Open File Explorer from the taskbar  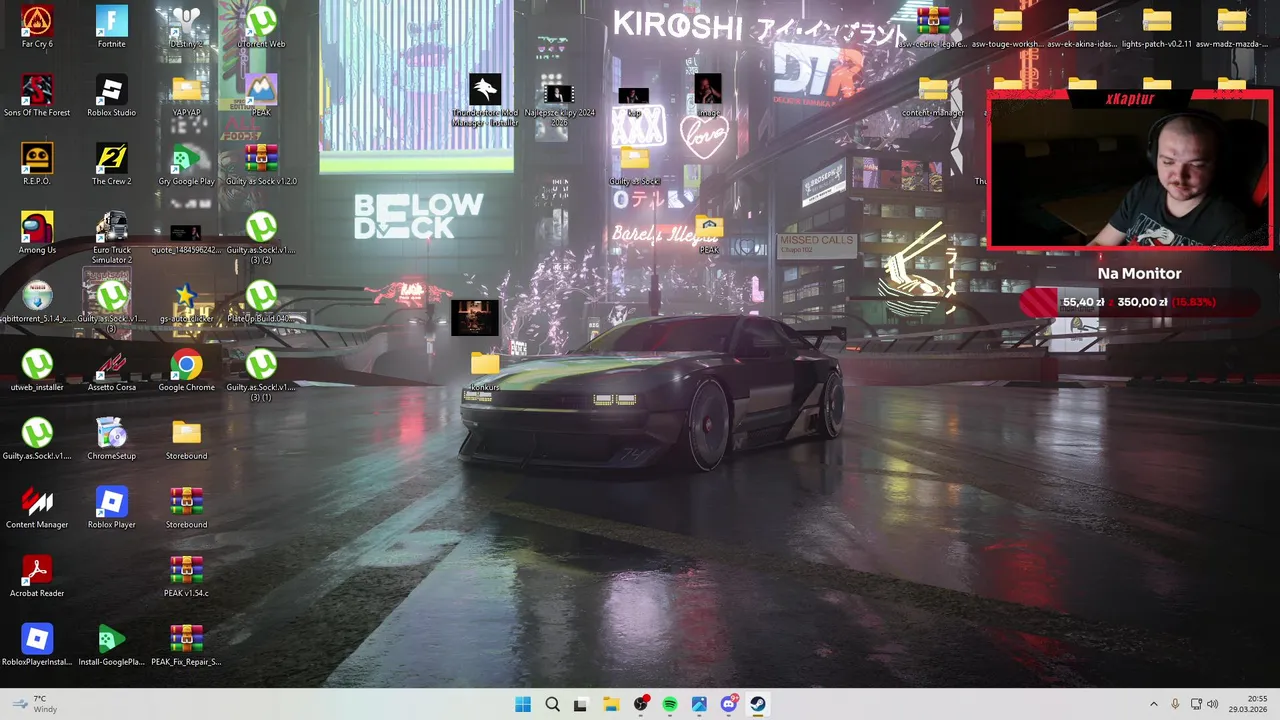coord(611,704)
